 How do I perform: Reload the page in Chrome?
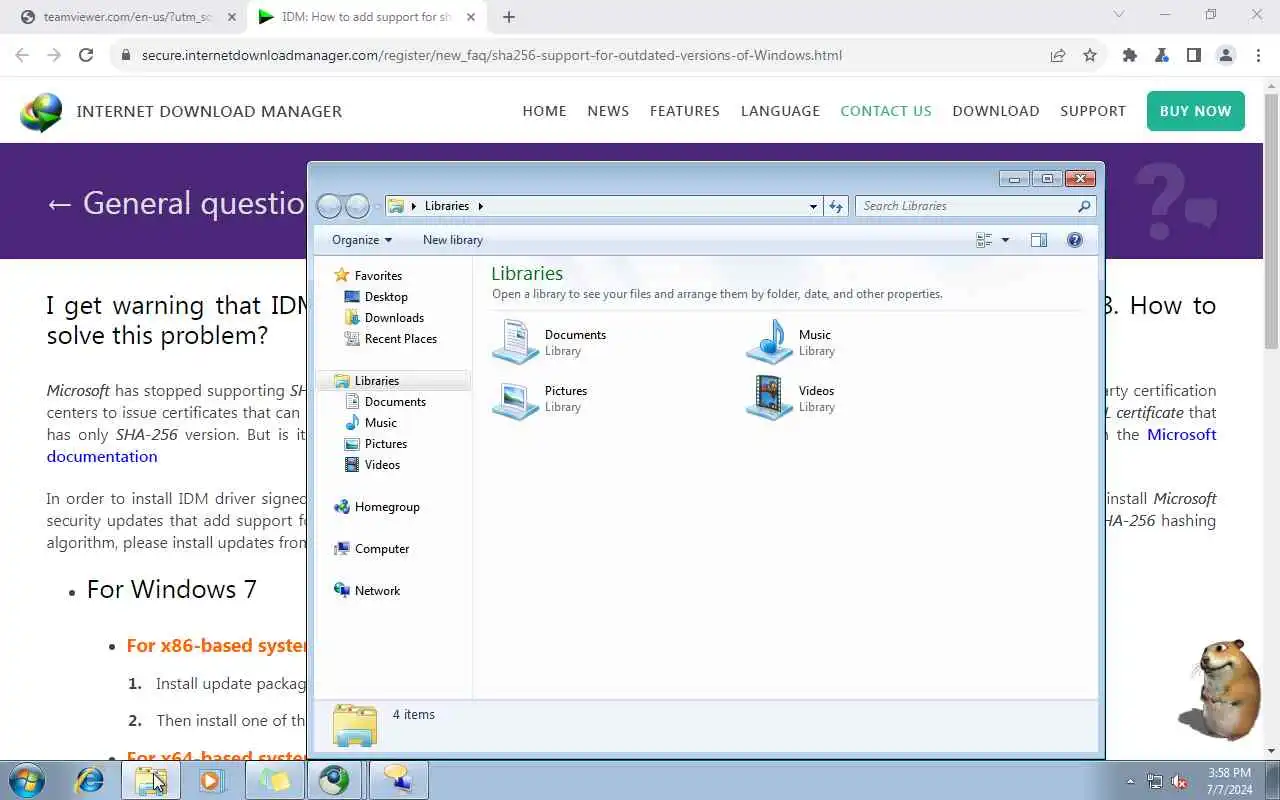click(x=86, y=55)
